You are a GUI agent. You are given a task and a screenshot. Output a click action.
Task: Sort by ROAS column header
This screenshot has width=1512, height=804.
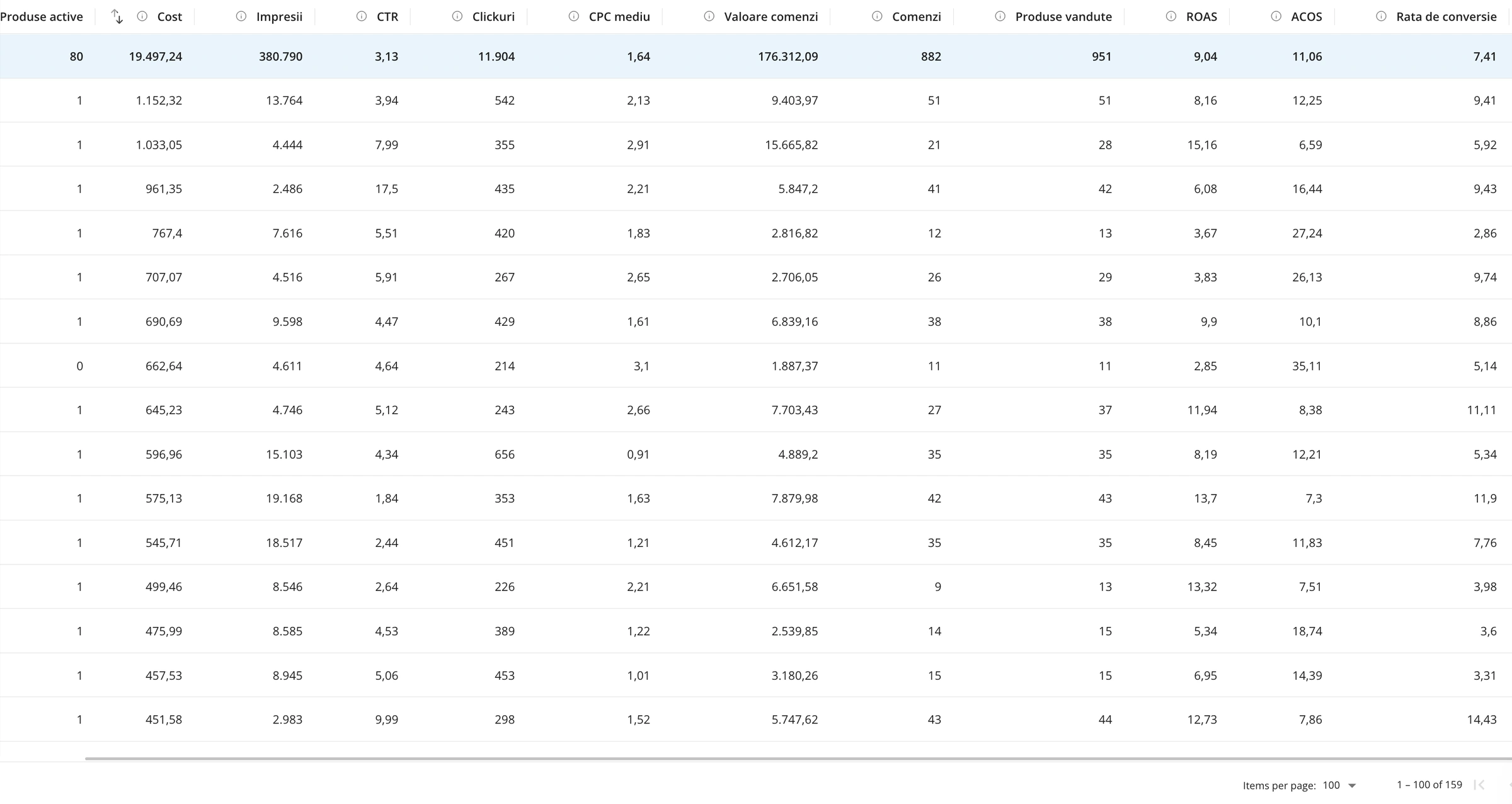[1201, 16]
